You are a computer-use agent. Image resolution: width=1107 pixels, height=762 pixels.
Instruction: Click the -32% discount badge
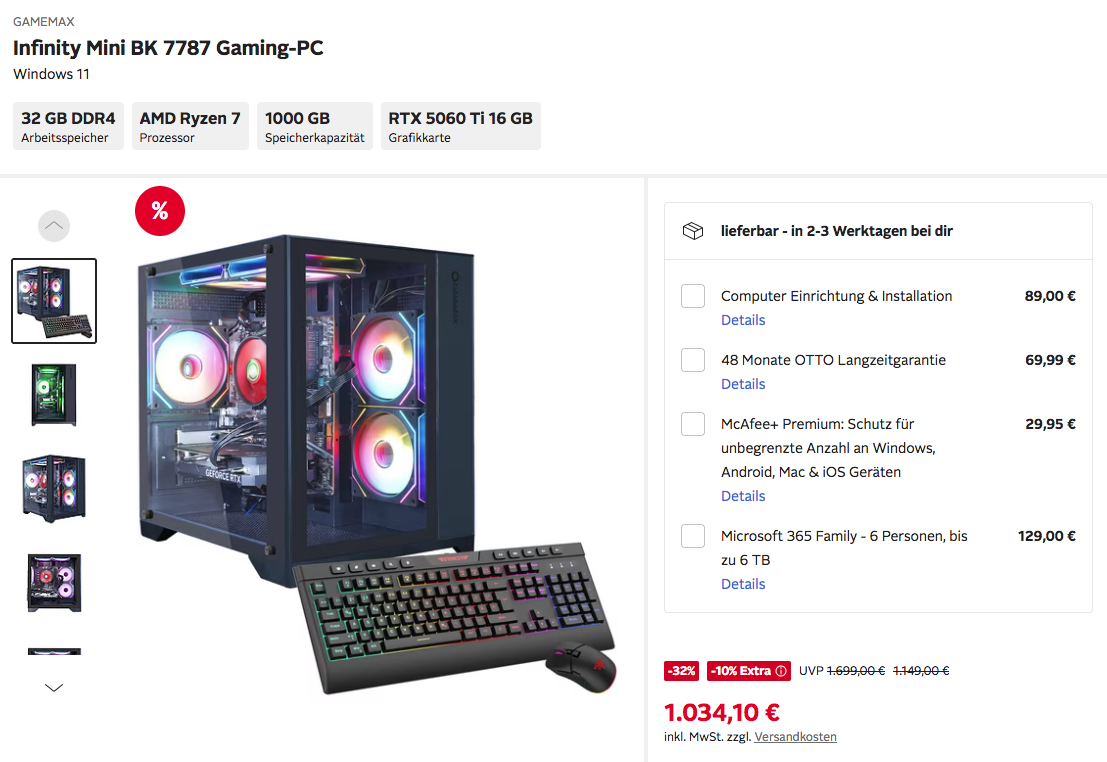click(x=681, y=671)
